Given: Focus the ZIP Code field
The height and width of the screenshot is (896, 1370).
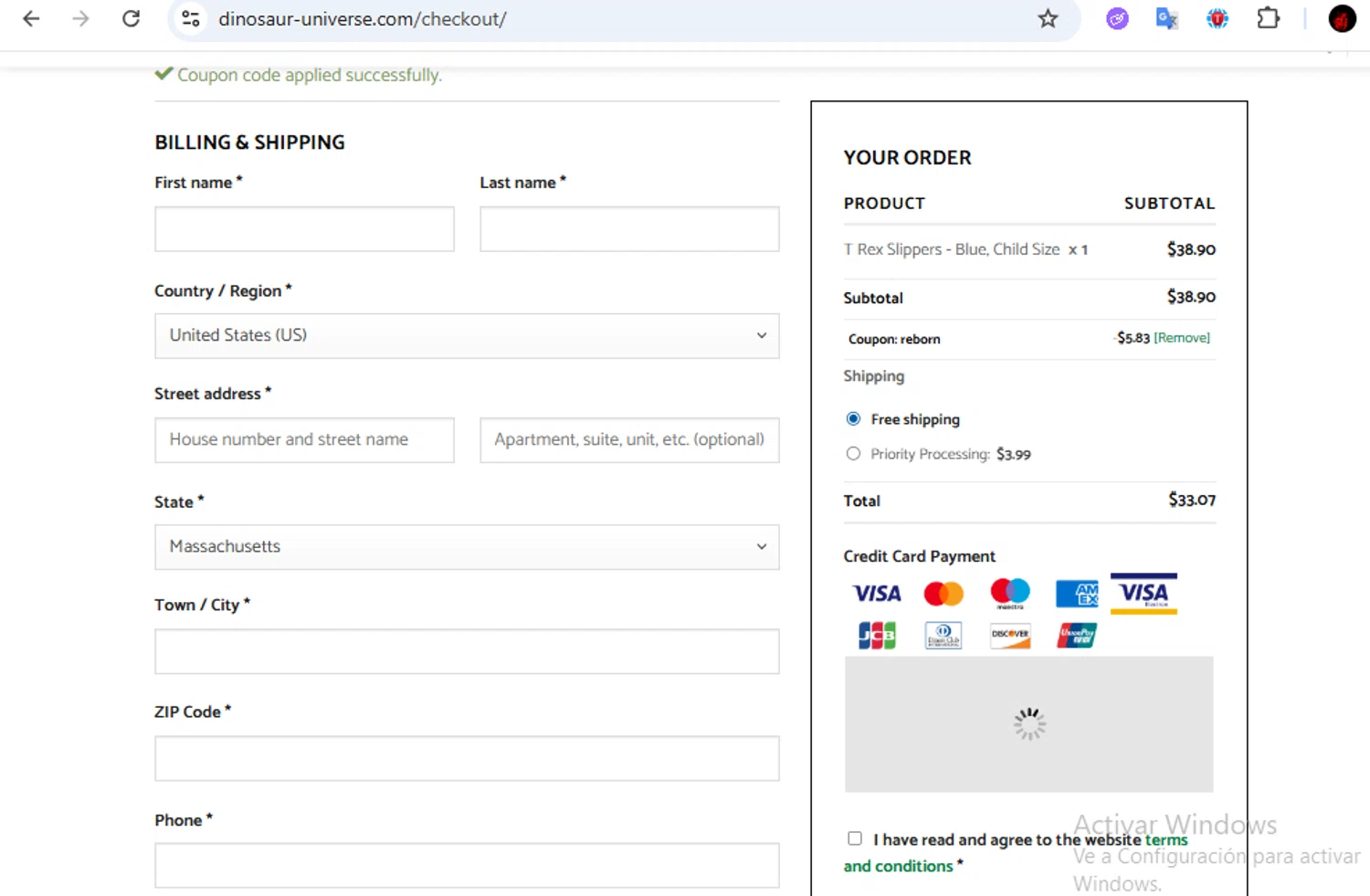Looking at the screenshot, I should pos(467,758).
